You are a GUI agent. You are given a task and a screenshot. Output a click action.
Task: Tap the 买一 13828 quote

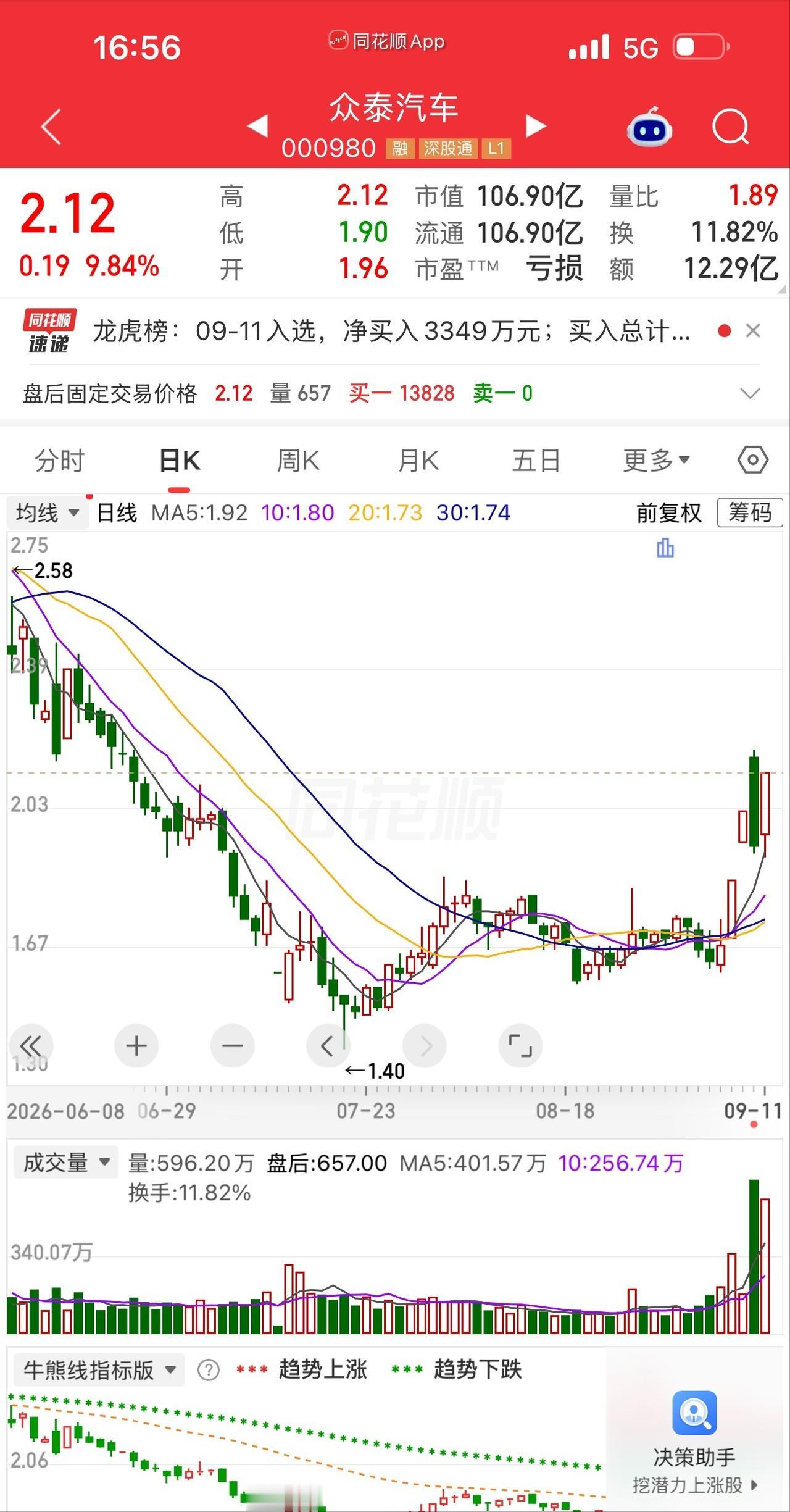click(x=402, y=393)
